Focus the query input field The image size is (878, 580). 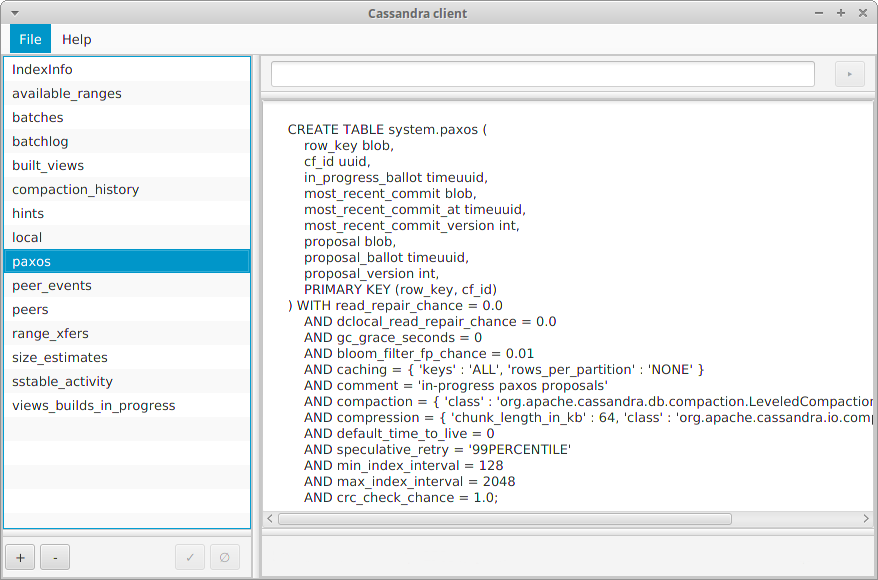(543, 74)
